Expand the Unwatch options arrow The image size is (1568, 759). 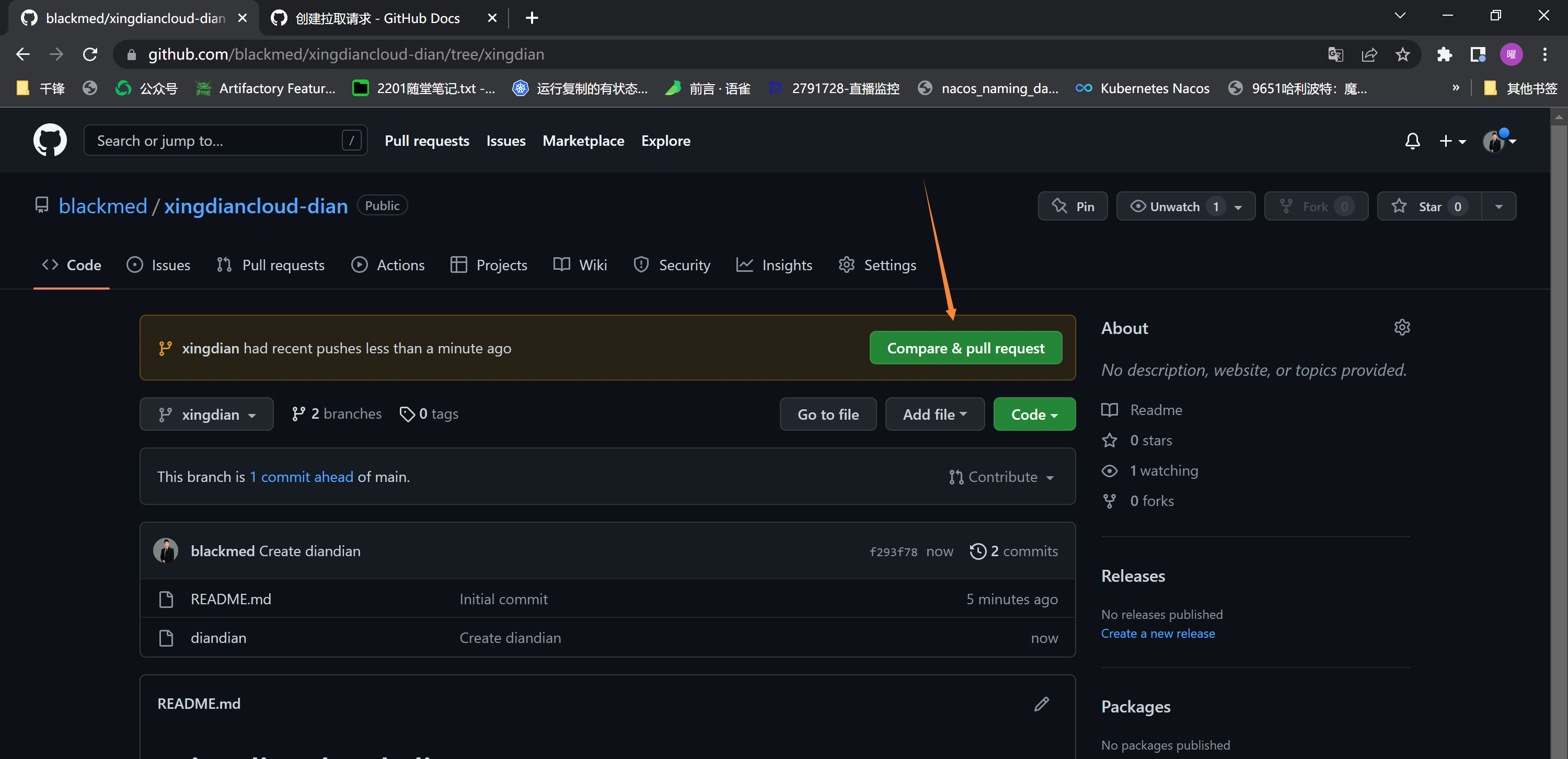click(1239, 207)
